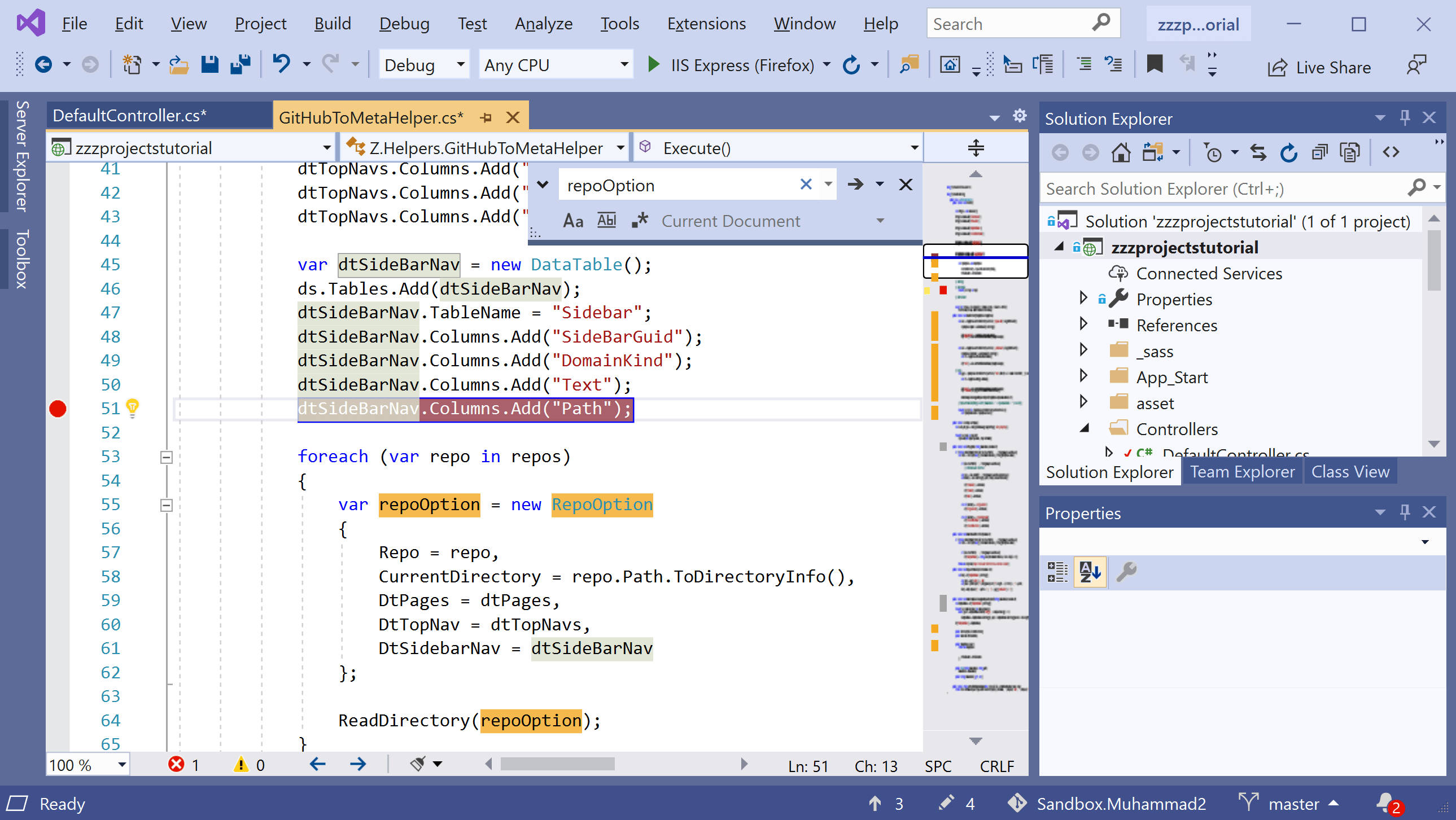Open the Extensions menu
The height and width of the screenshot is (820, 1456).
pos(706,23)
